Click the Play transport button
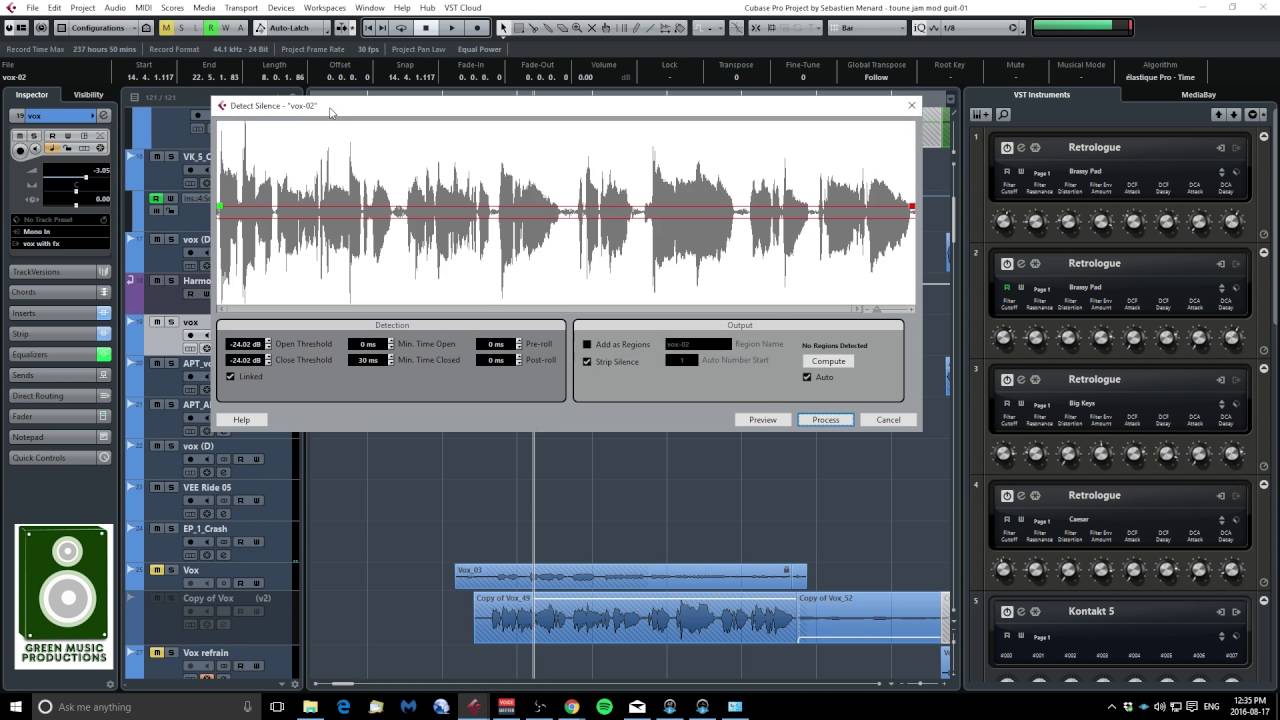Viewport: 1280px width, 720px height. pos(451,28)
